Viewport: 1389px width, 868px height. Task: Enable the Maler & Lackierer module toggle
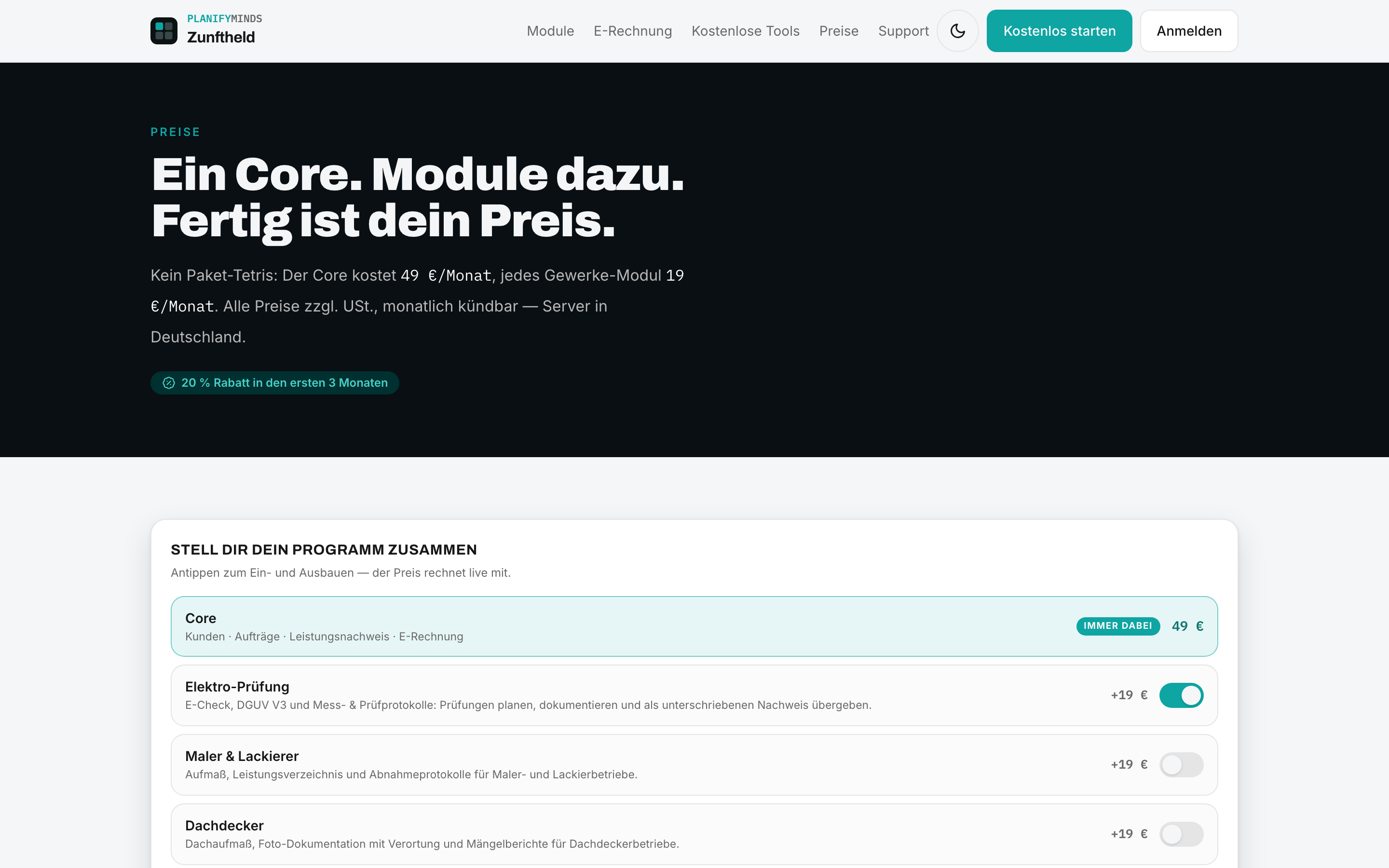tap(1181, 765)
